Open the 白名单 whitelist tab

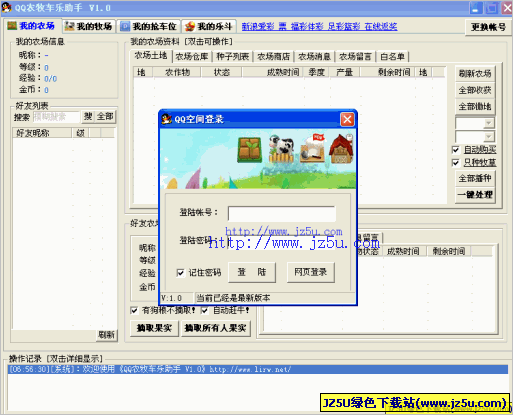(x=392, y=57)
